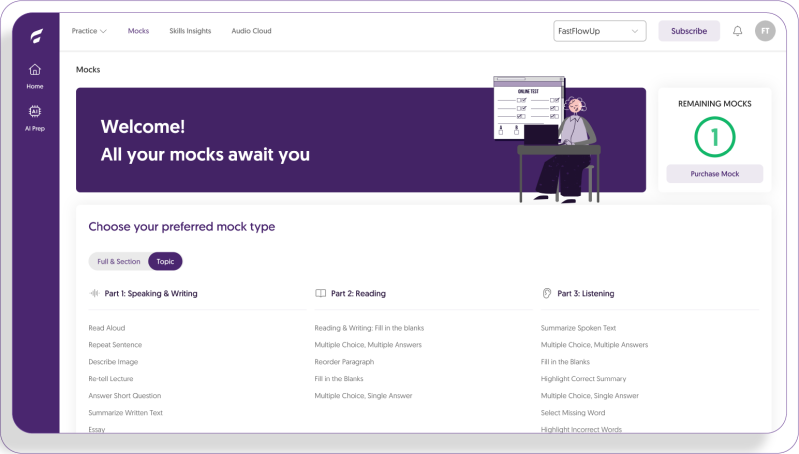This screenshot has height=454, width=799.
Task: Expand the Practice dropdown menu
Action: coord(89,31)
